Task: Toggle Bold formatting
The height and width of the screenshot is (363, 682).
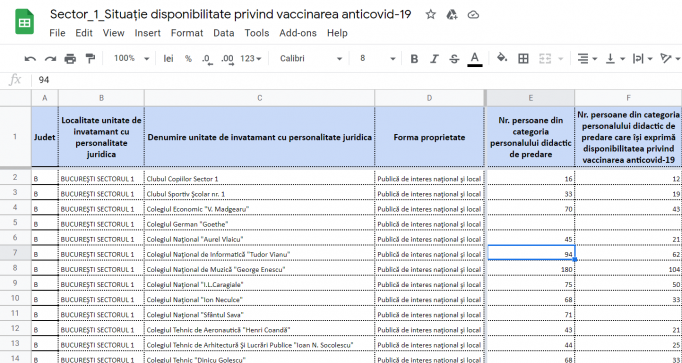Action: [414, 59]
